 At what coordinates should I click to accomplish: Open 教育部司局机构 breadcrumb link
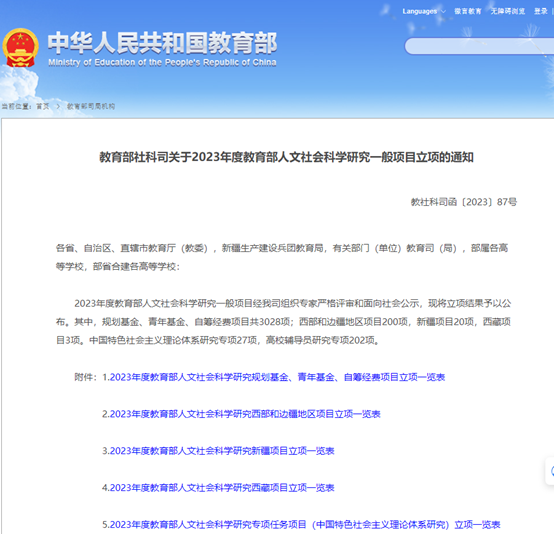click(91, 106)
